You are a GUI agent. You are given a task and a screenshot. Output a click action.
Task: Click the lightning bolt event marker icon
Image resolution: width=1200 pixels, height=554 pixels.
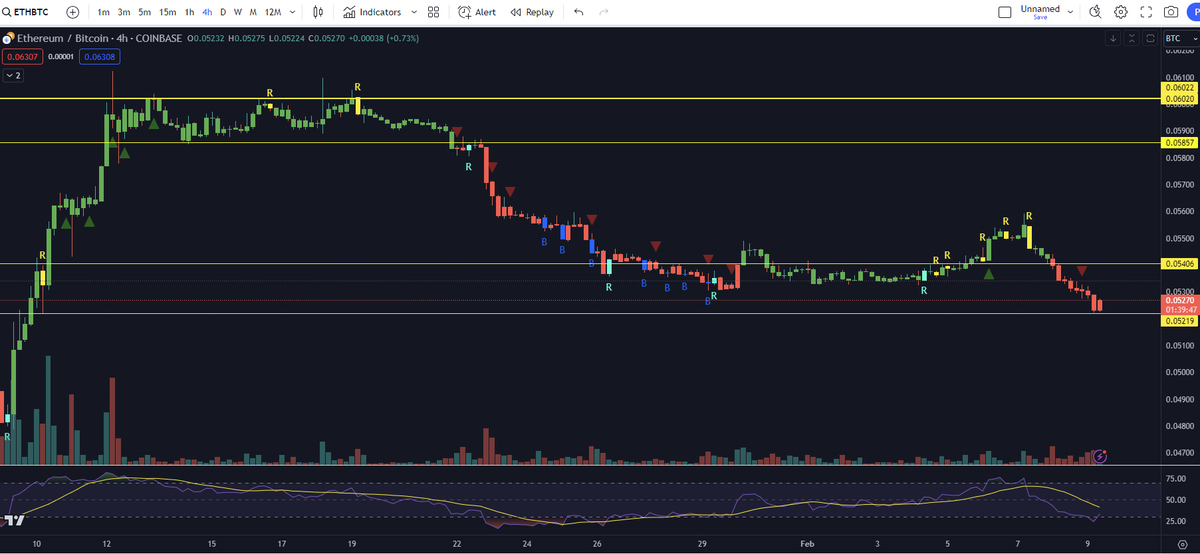pyautogui.click(x=1100, y=456)
